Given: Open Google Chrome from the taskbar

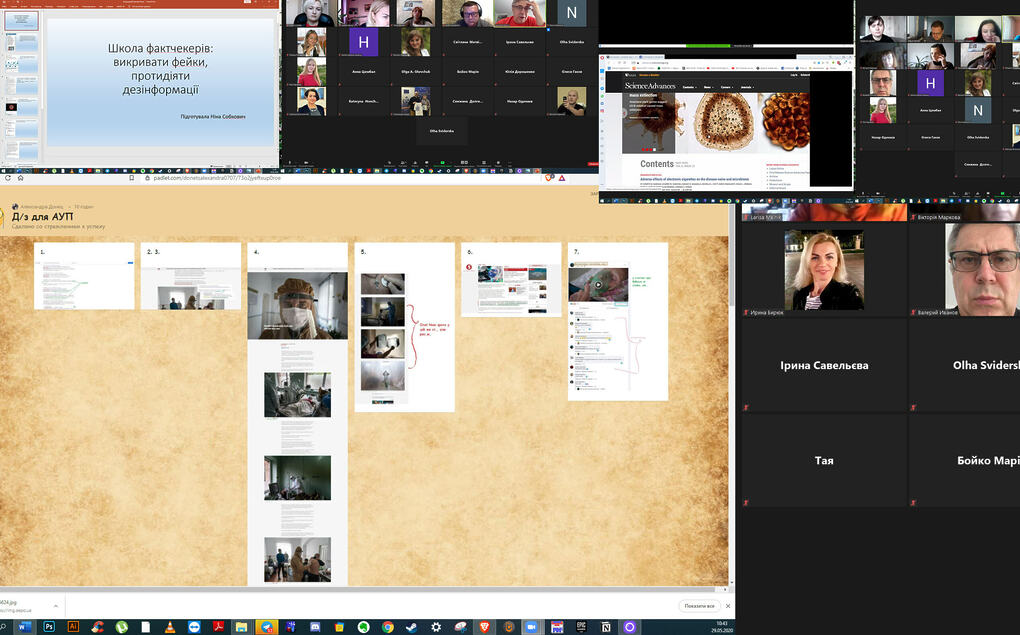Looking at the screenshot, I should point(388,627).
